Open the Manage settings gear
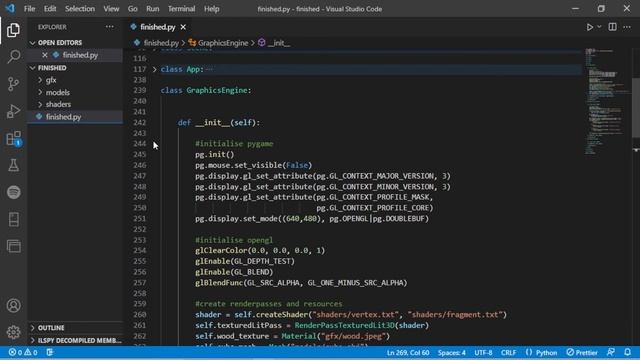Image resolution: width=640 pixels, height=360 pixels. [x=13, y=332]
